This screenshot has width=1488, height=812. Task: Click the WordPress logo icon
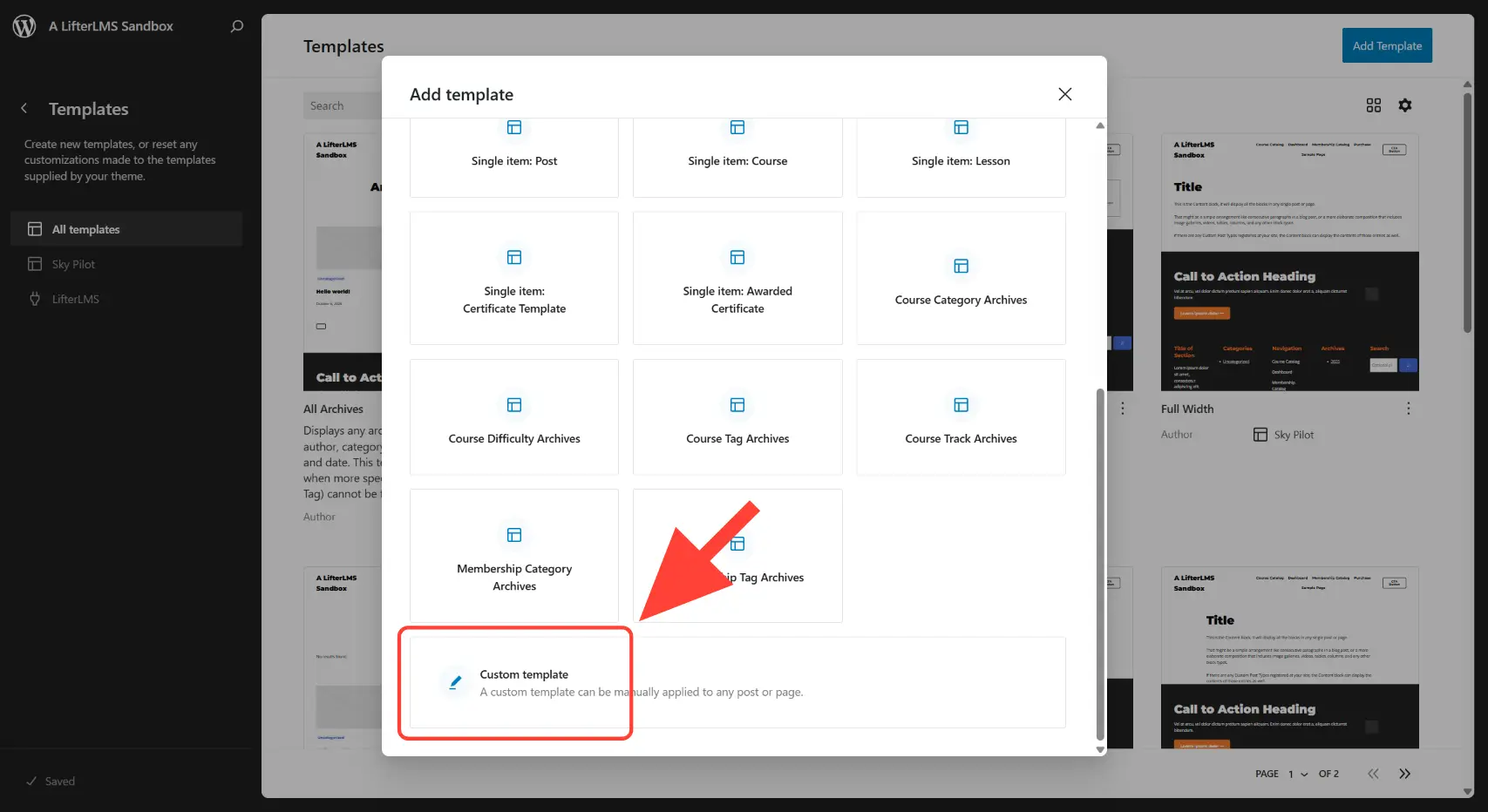[24, 25]
